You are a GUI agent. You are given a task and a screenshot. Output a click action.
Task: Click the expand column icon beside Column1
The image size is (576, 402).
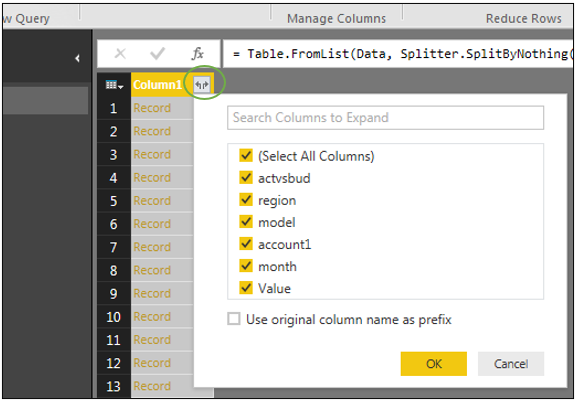click(x=202, y=85)
